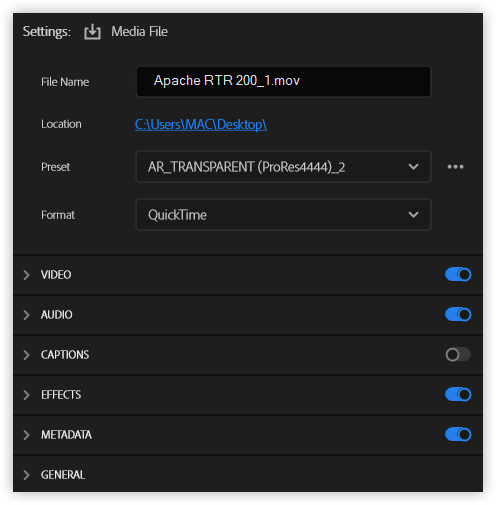
Task: Open the QuickTime format dropdown
Action: [283, 215]
